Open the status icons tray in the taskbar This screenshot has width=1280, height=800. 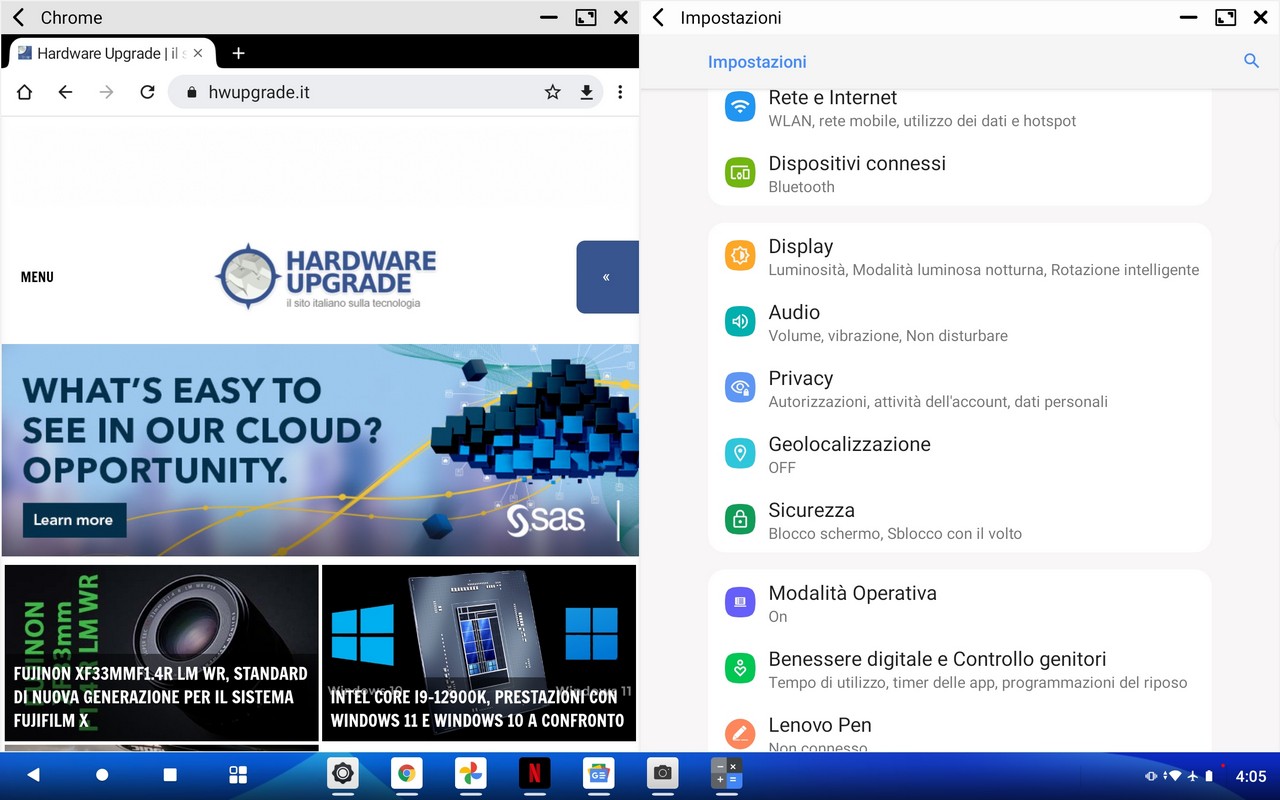click(x=1179, y=776)
